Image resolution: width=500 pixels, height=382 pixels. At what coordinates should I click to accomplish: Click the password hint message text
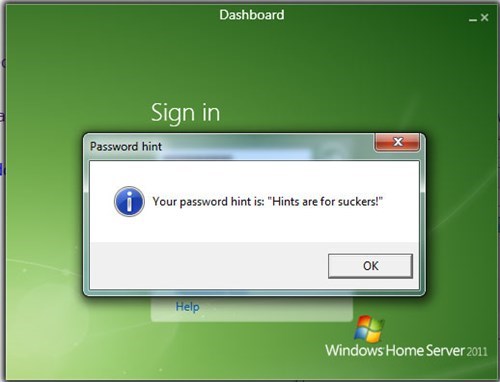[x=268, y=201]
